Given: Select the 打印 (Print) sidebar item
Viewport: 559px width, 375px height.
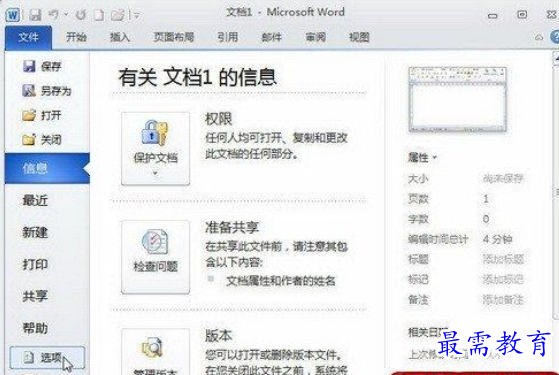Looking at the screenshot, I should [35, 264].
